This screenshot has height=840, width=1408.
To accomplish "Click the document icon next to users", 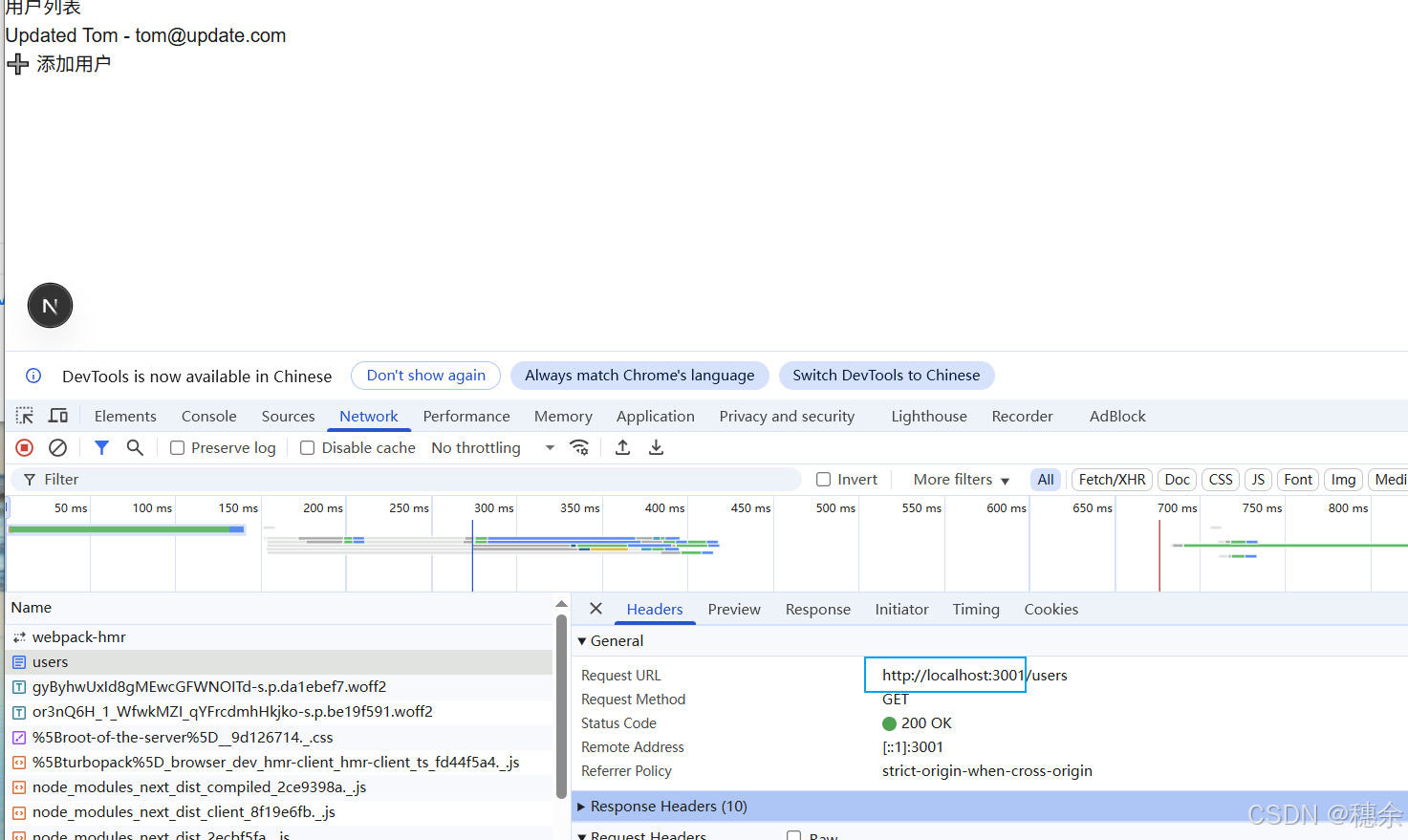I will (x=19, y=661).
